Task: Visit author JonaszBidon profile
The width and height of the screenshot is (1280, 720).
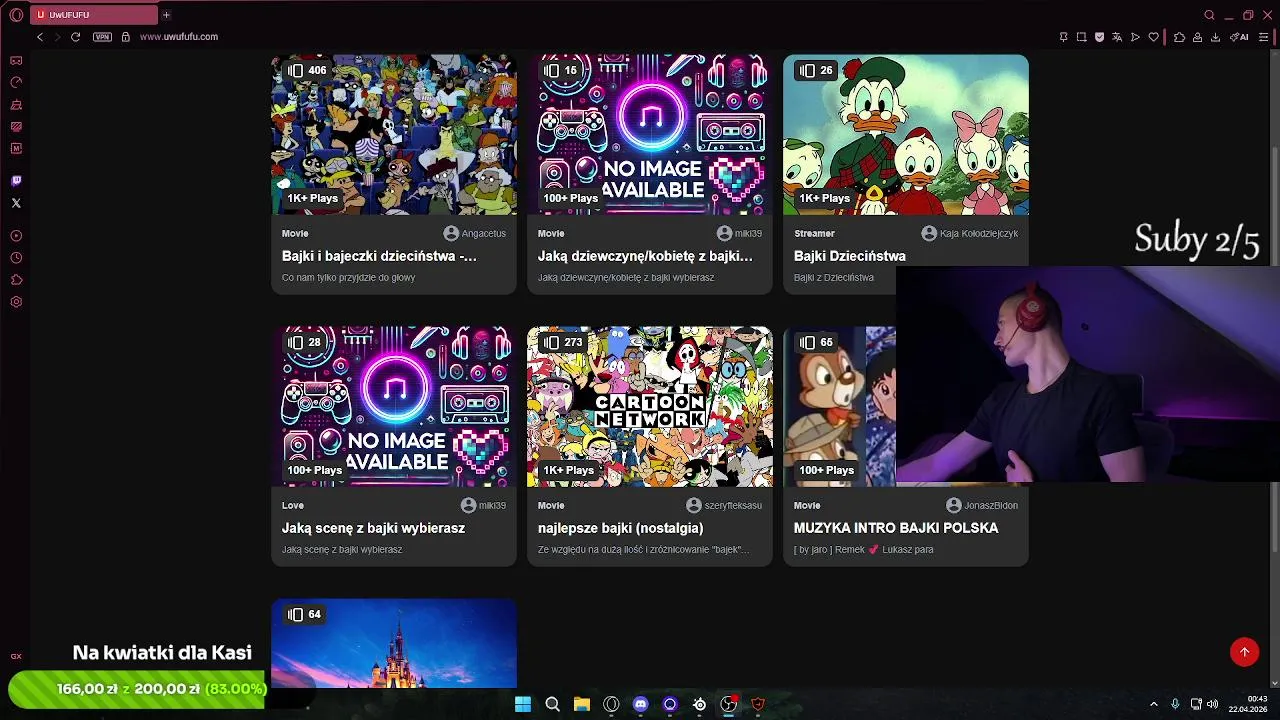Action: coord(982,505)
